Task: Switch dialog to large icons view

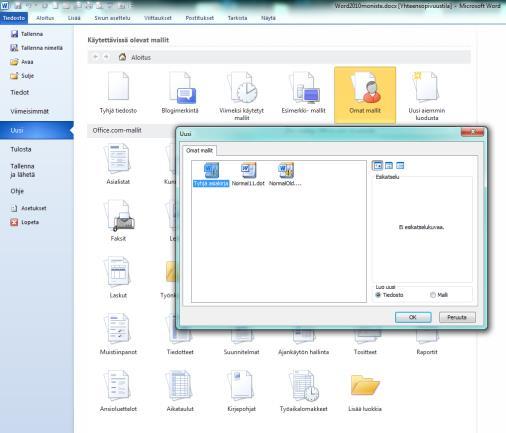Action: 378,165
